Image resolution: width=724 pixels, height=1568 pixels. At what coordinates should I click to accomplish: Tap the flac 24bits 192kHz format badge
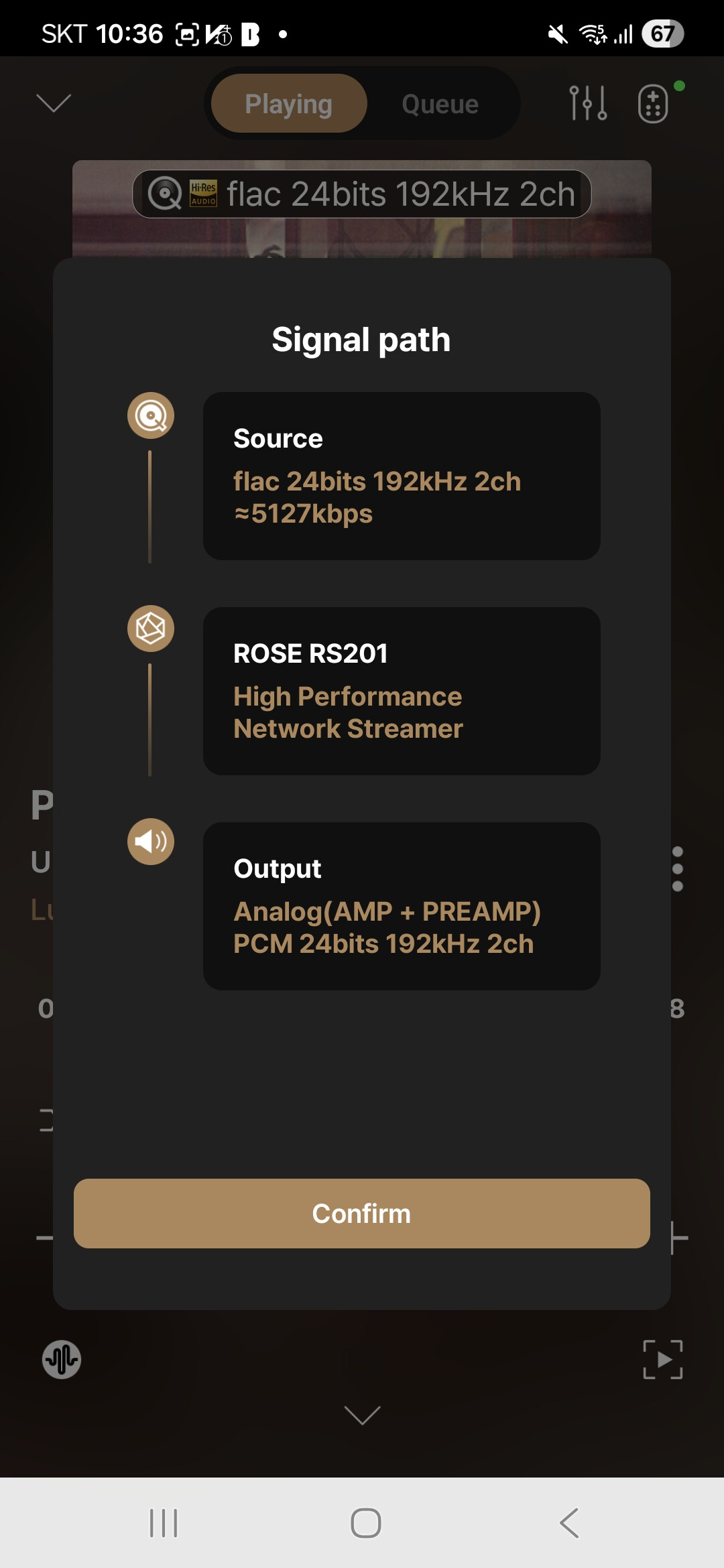pyautogui.click(x=362, y=194)
